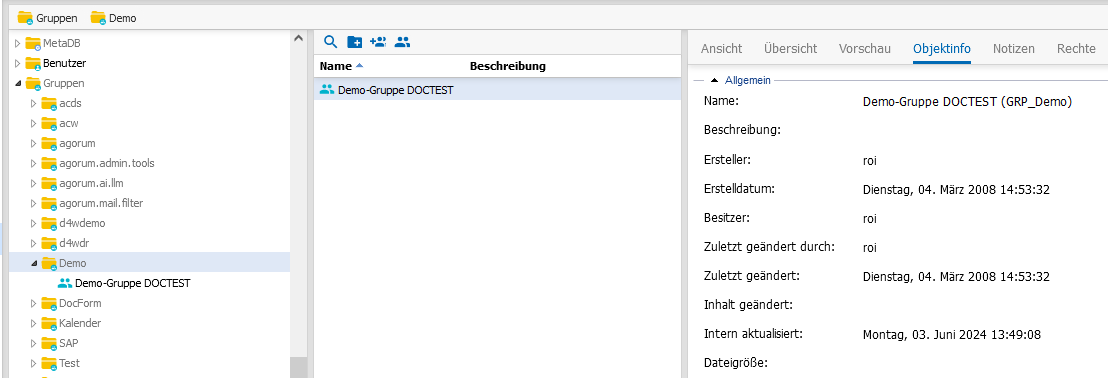Click the Erstelldatum date value
This screenshot has height=378, width=1108.
pos(957,189)
